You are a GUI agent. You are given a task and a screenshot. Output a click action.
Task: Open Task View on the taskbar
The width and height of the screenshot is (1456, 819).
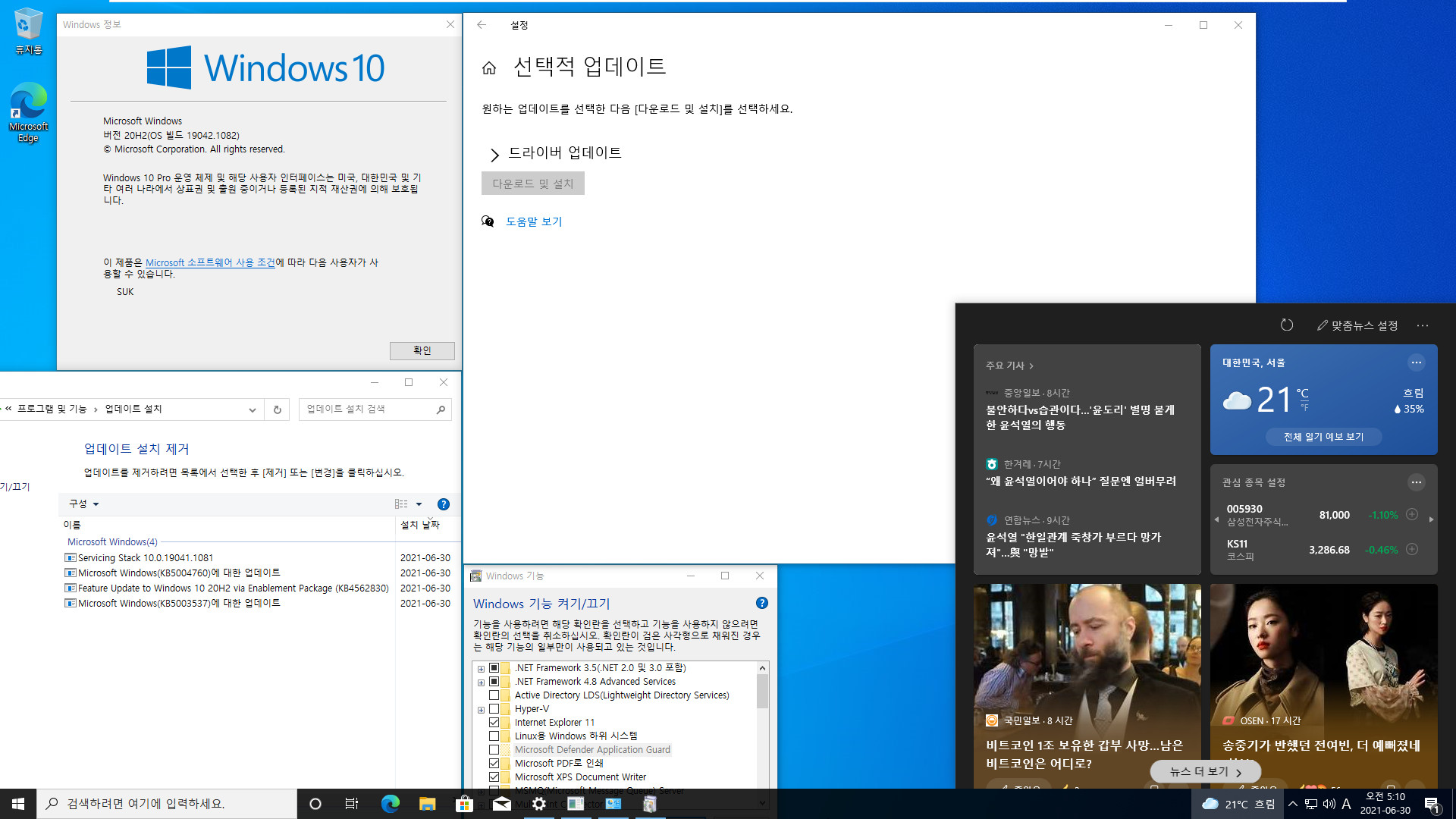click(x=352, y=804)
